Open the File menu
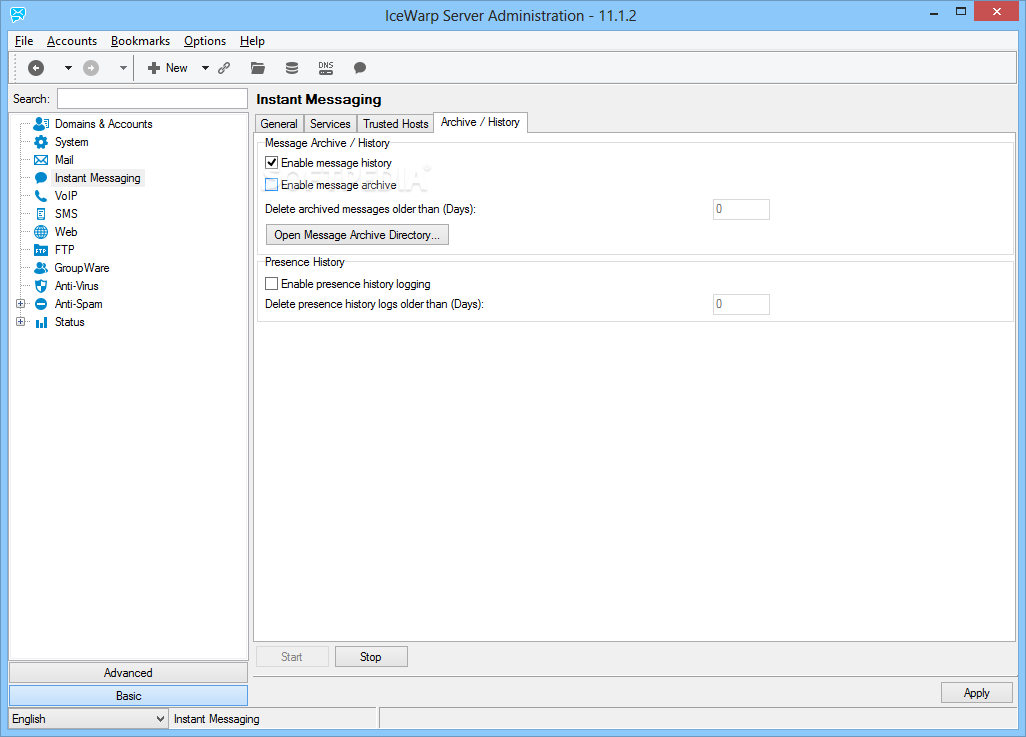1026x737 pixels. tap(24, 41)
